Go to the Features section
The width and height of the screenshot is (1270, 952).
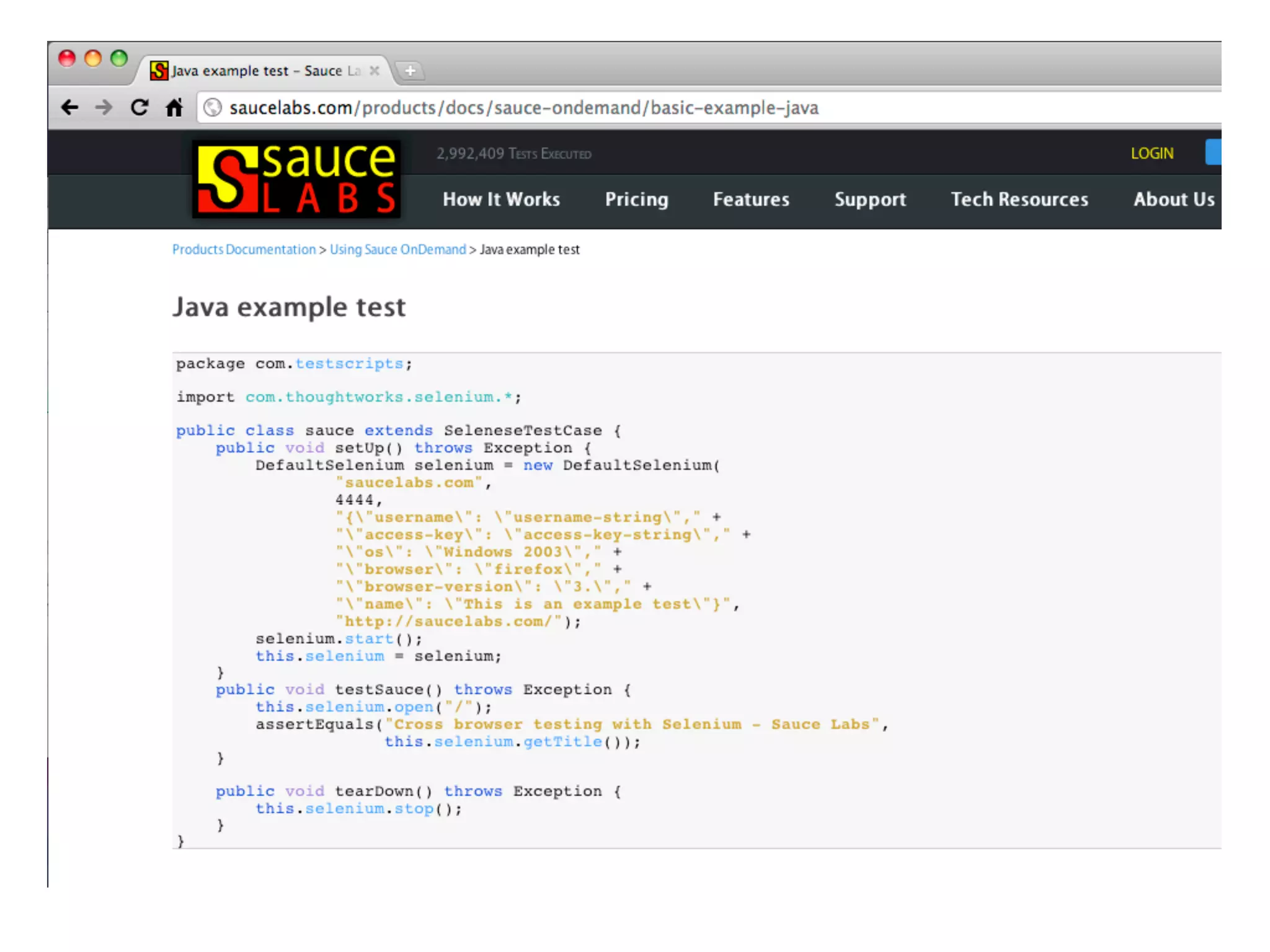751,200
